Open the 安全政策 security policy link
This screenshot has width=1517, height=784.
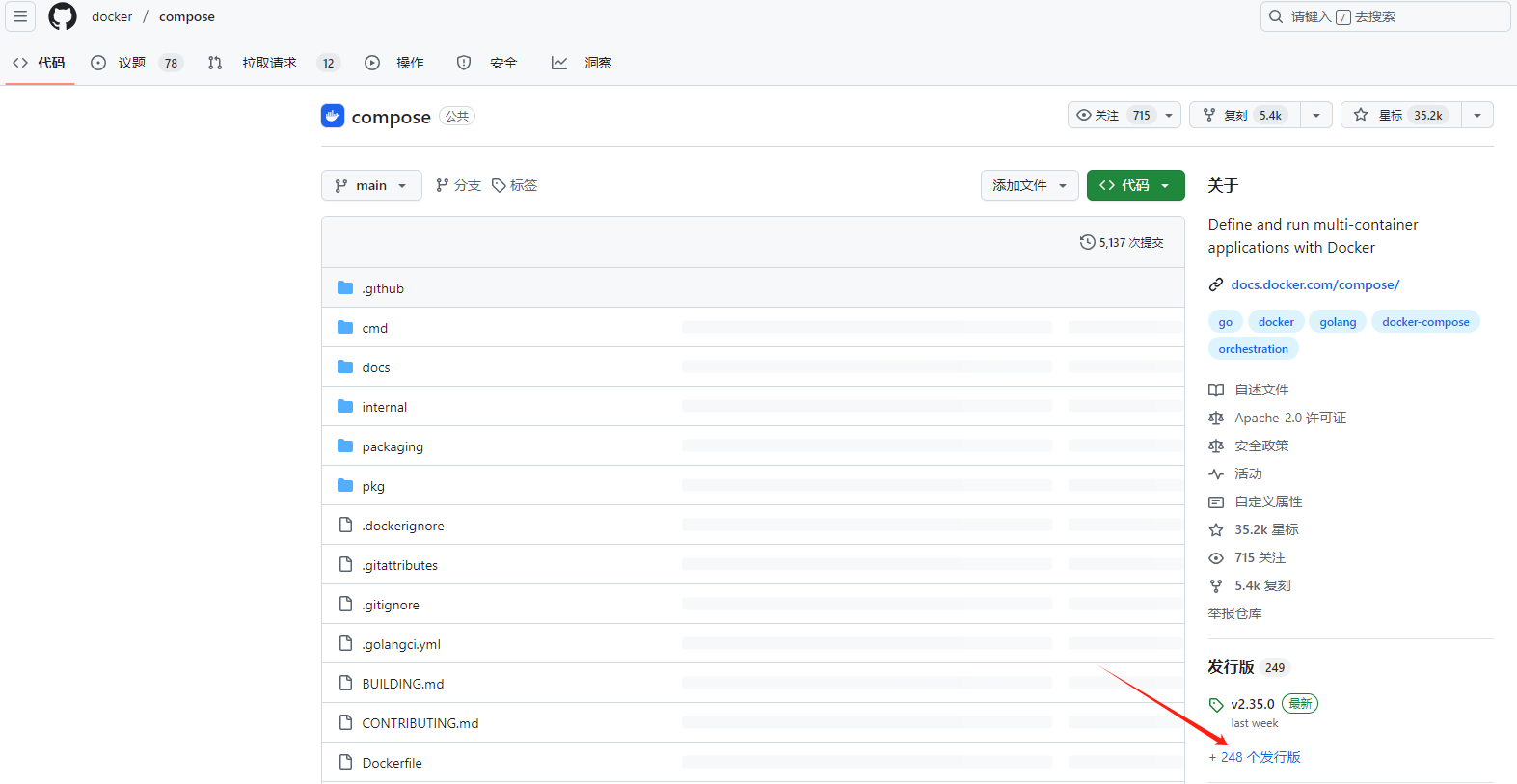(x=1261, y=446)
